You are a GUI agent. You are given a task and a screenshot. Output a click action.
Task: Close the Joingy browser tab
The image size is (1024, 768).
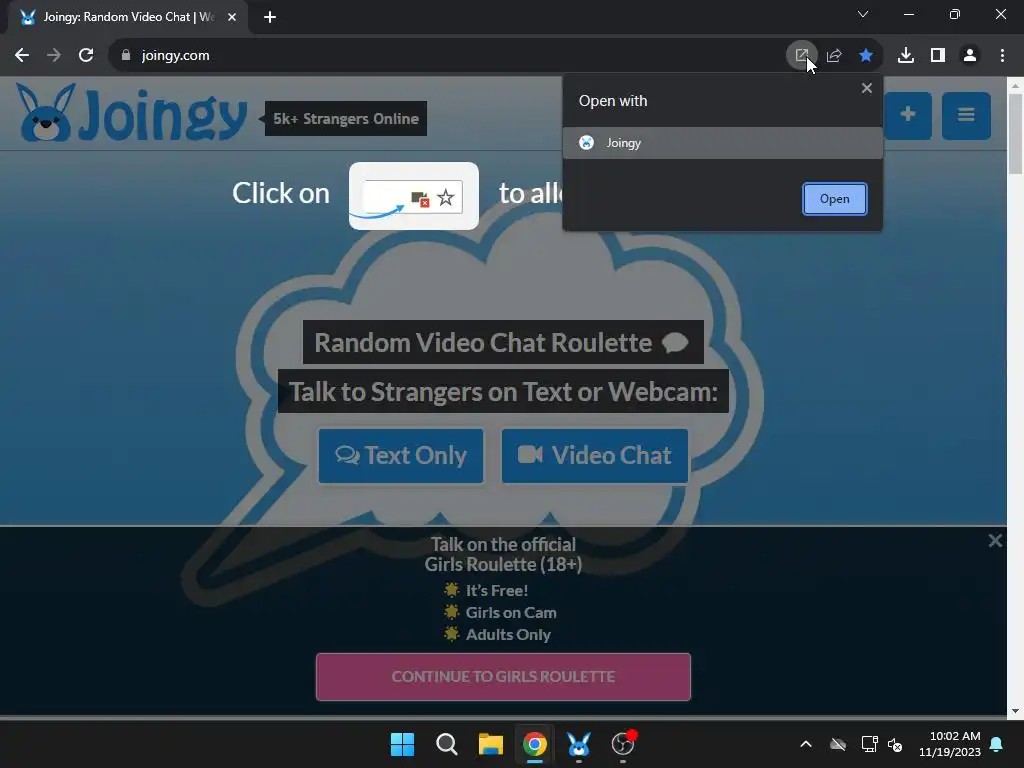(232, 17)
